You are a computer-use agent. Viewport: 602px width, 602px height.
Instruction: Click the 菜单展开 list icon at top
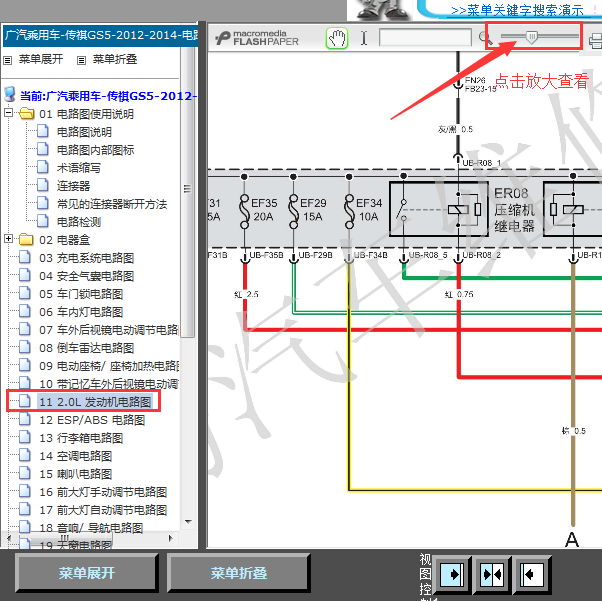point(8,60)
